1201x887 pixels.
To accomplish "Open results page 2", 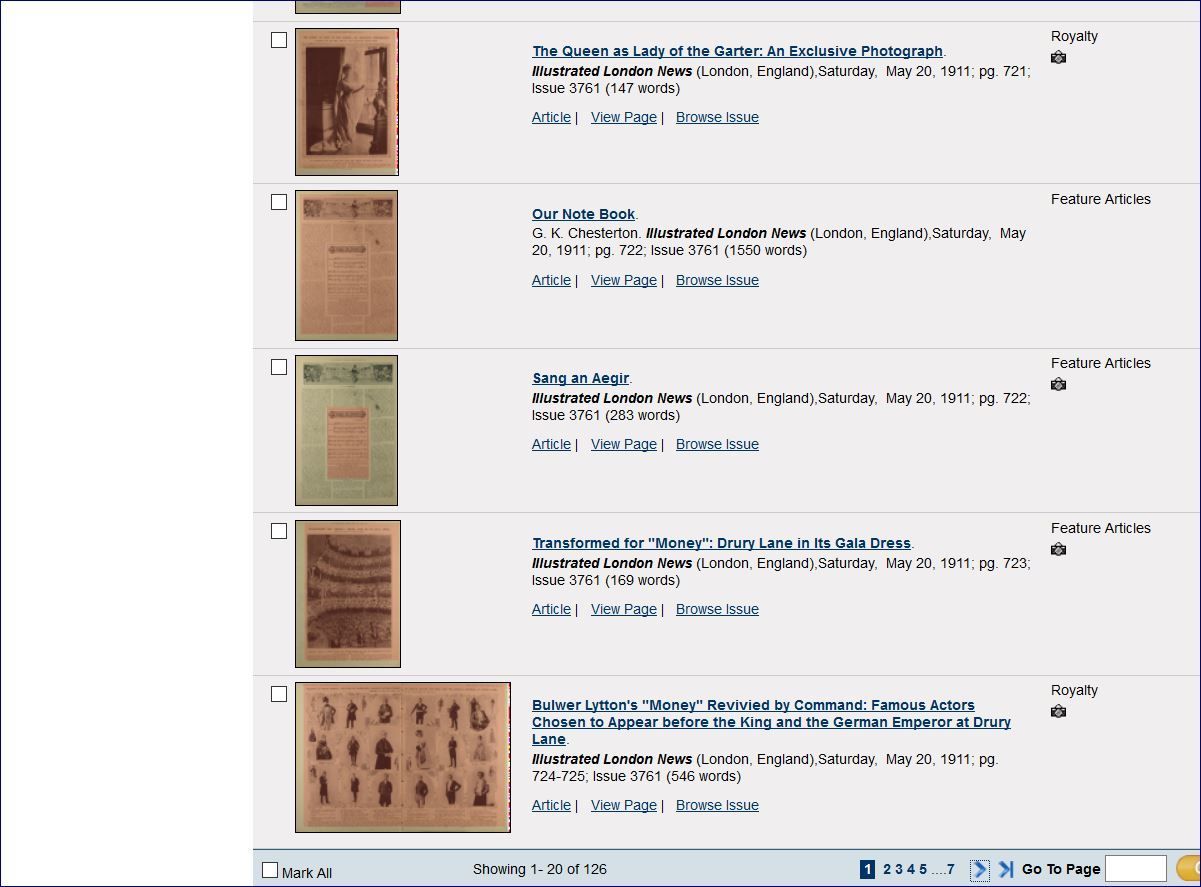I will click(x=887, y=869).
